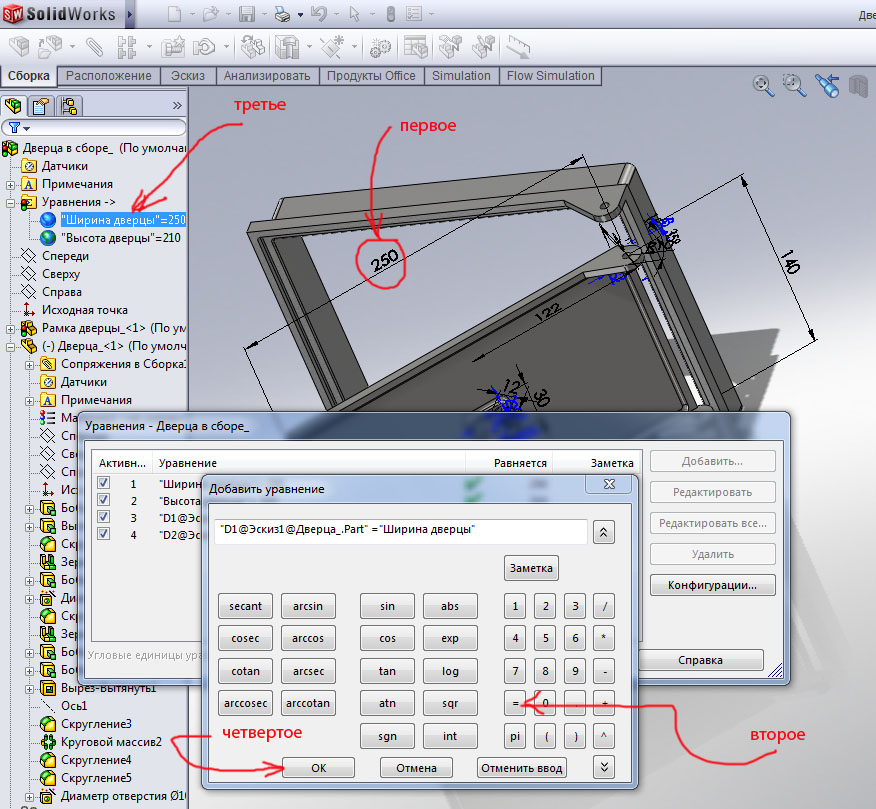
Task: Click the Конфигурации... button
Action: click(x=712, y=585)
